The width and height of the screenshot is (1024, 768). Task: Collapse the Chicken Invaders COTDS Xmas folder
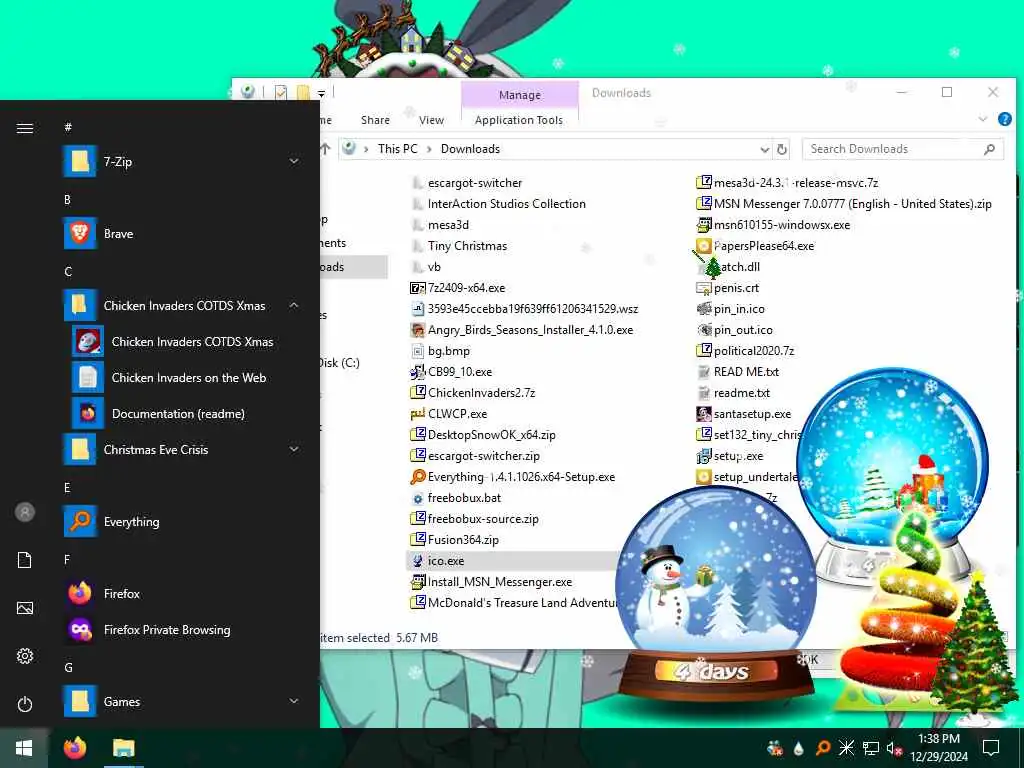(294, 306)
